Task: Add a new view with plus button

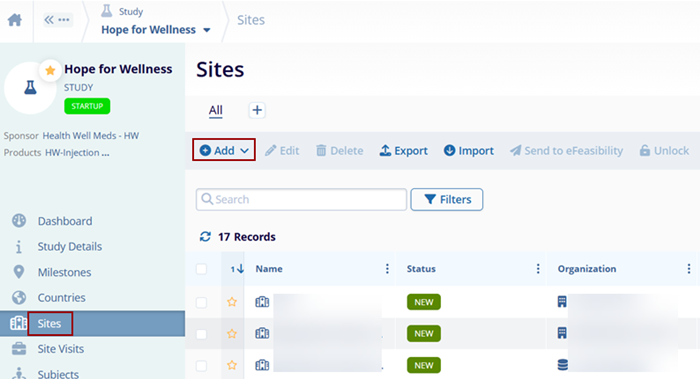Action: (x=257, y=110)
